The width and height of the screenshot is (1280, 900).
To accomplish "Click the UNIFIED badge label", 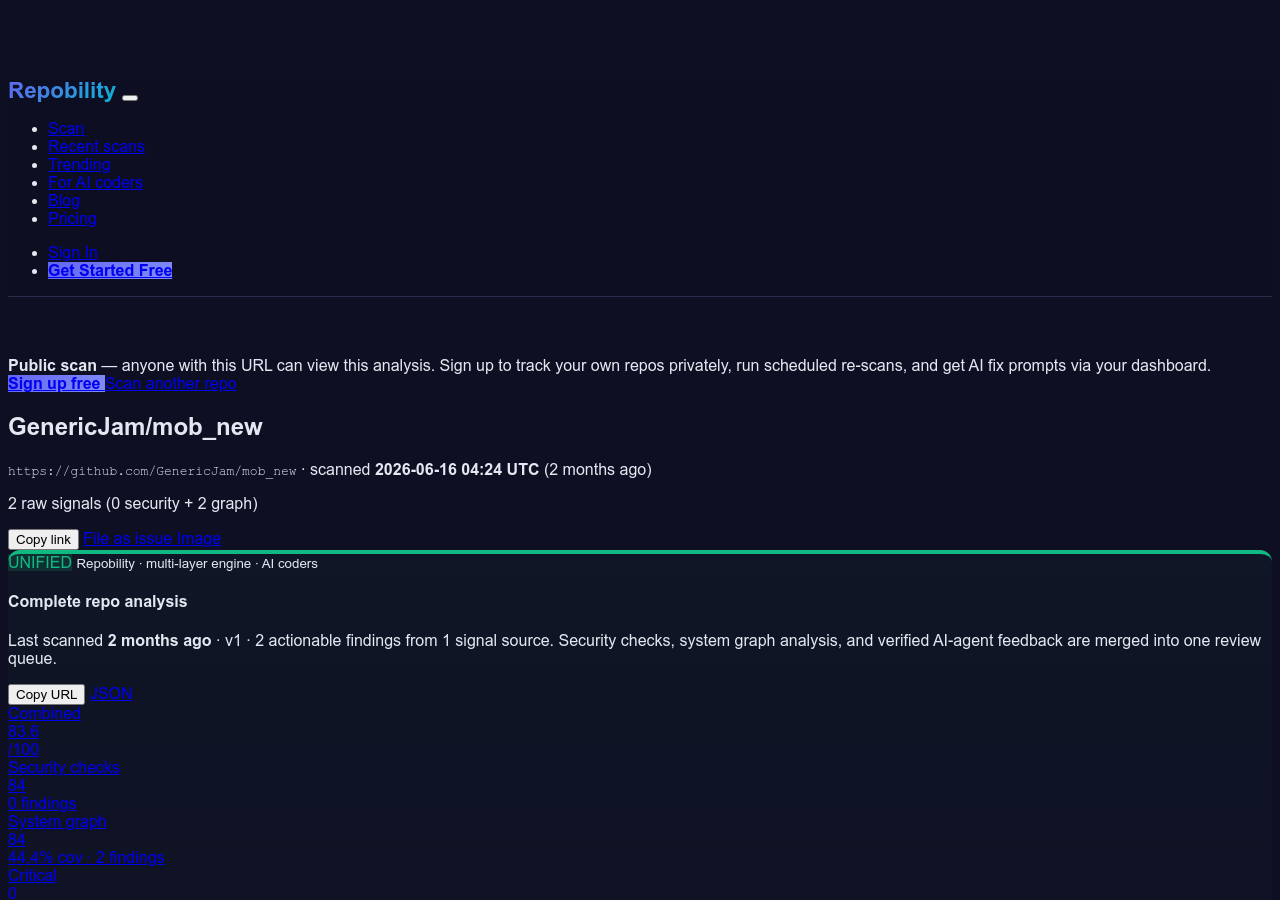I will click(x=40, y=562).
